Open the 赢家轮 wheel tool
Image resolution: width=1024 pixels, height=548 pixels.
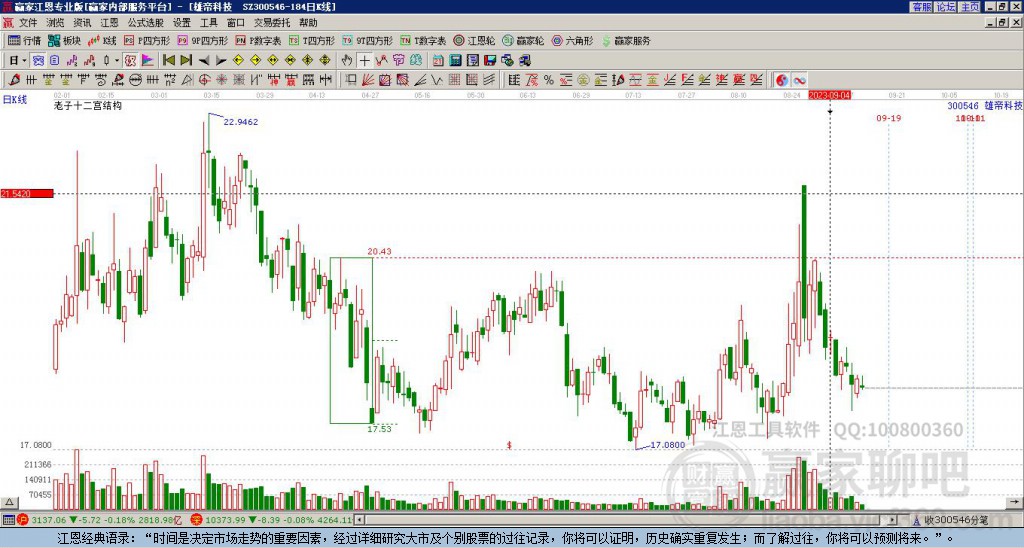[x=523, y=41]
